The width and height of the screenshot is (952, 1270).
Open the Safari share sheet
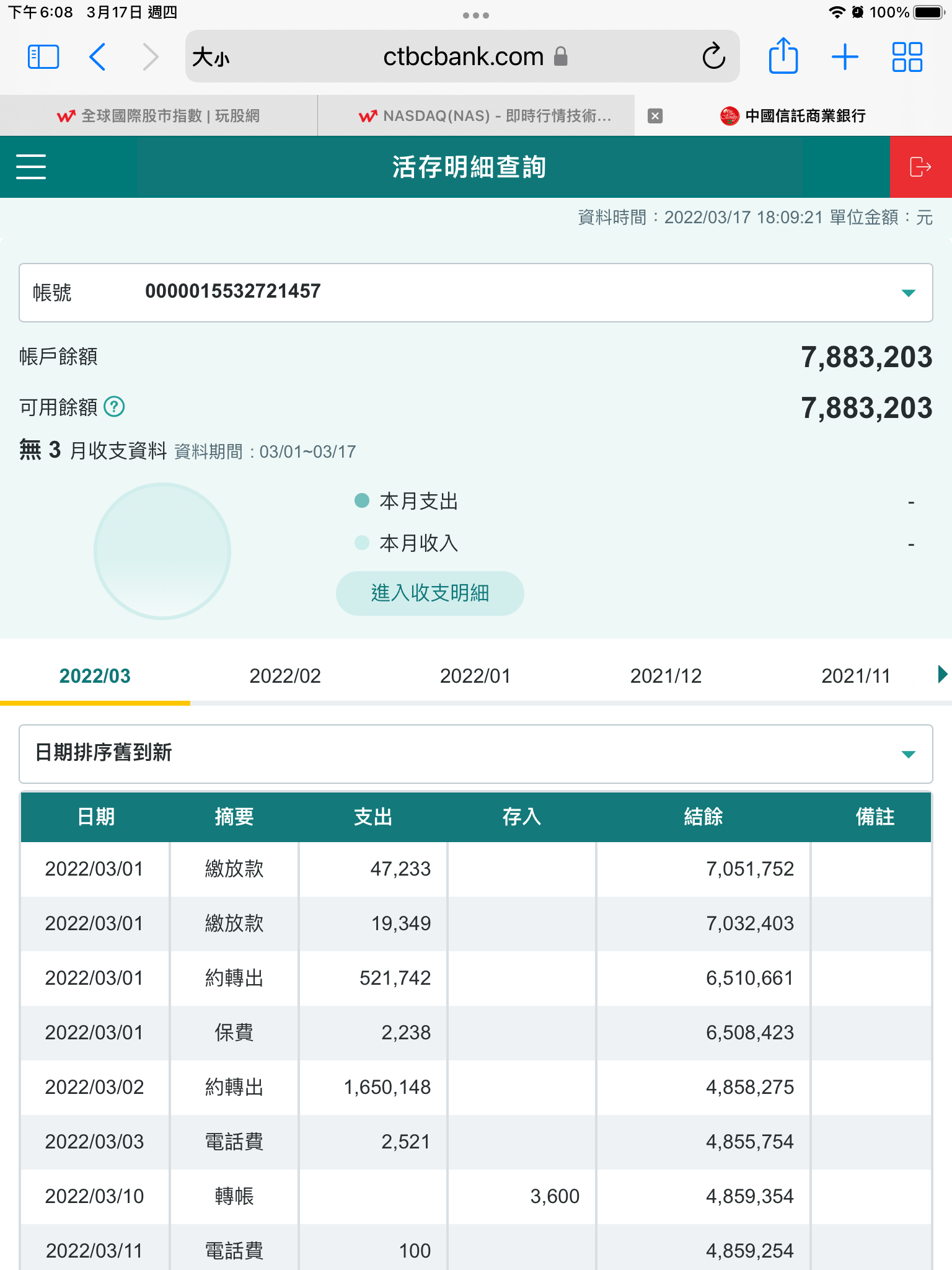tap(783, 57)
